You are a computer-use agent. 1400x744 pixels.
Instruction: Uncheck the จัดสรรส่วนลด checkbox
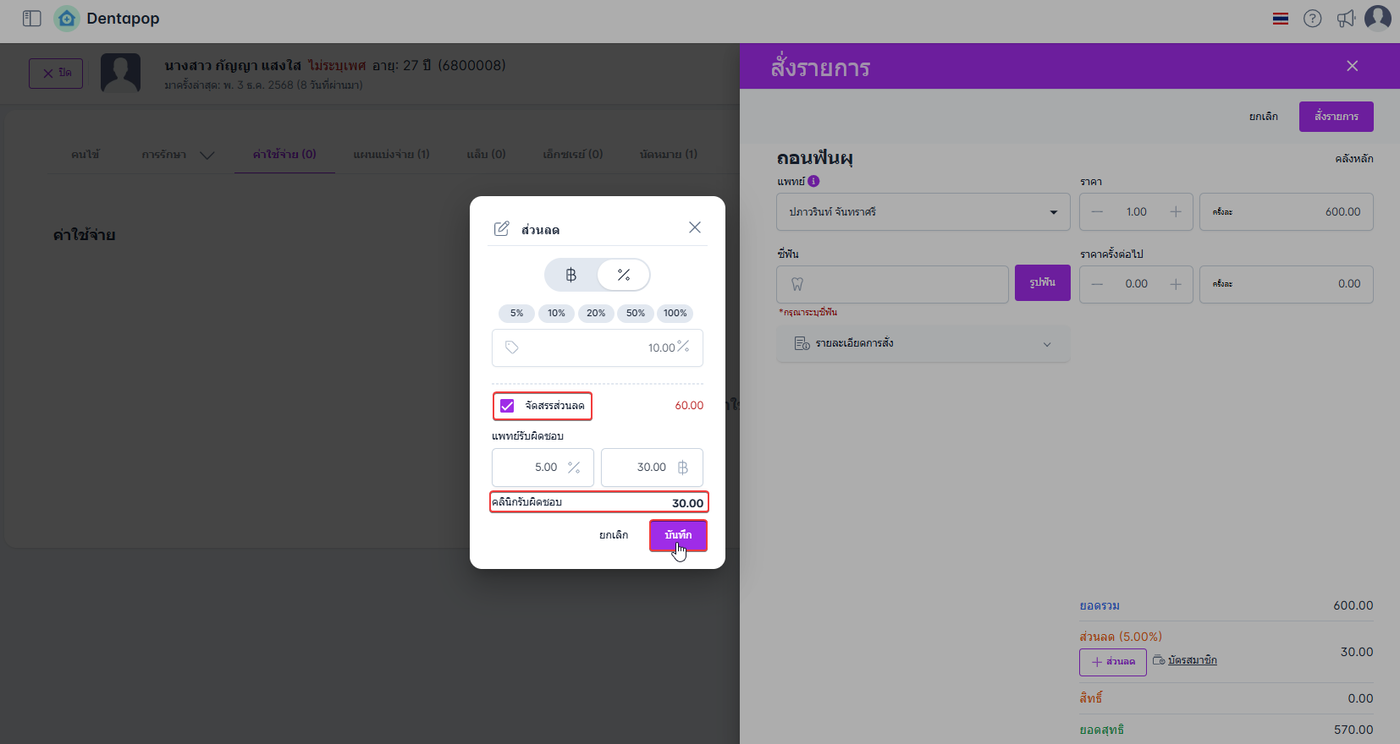click(507, 406)
